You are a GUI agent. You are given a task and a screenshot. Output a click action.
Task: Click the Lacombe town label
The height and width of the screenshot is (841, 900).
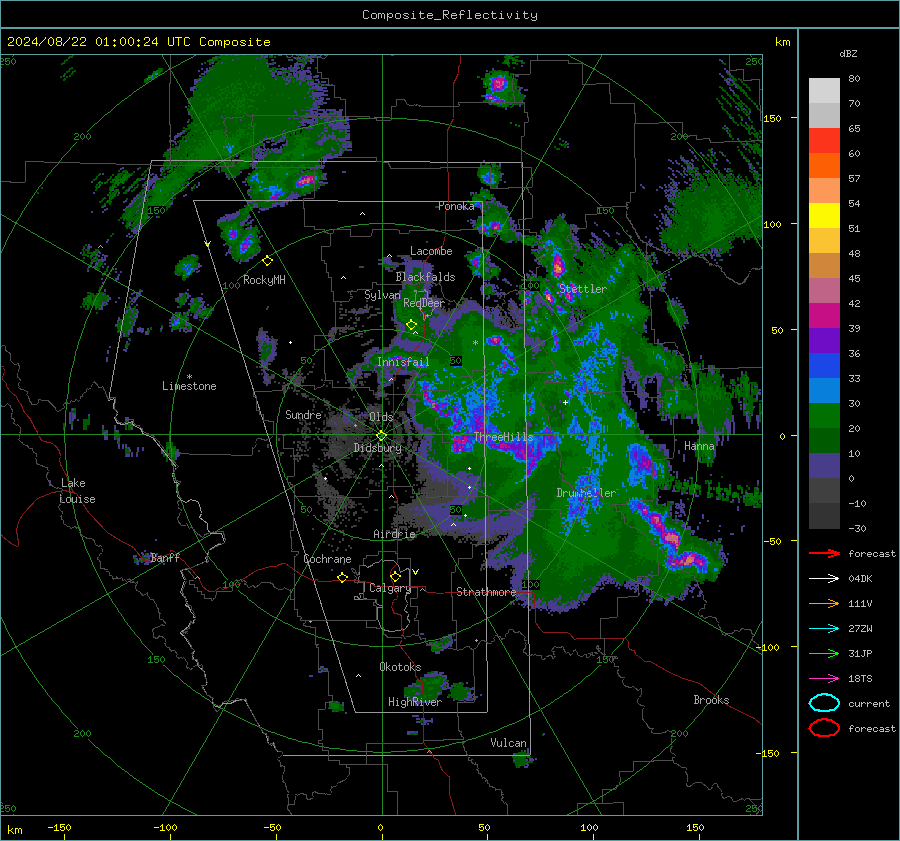431,251
